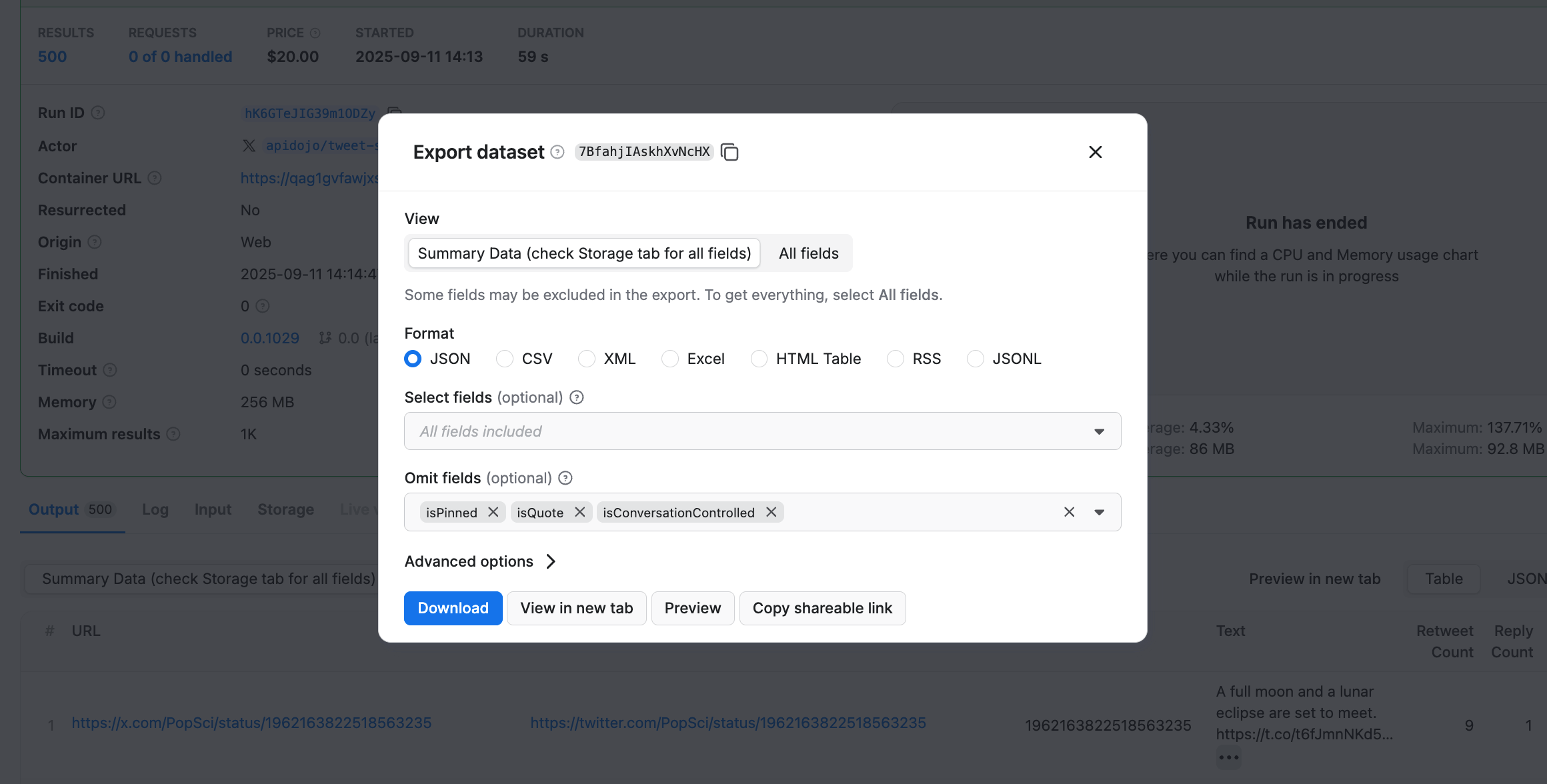Select the All fields view
Screen dimensions: 1547x784
[x=808, y=253]
